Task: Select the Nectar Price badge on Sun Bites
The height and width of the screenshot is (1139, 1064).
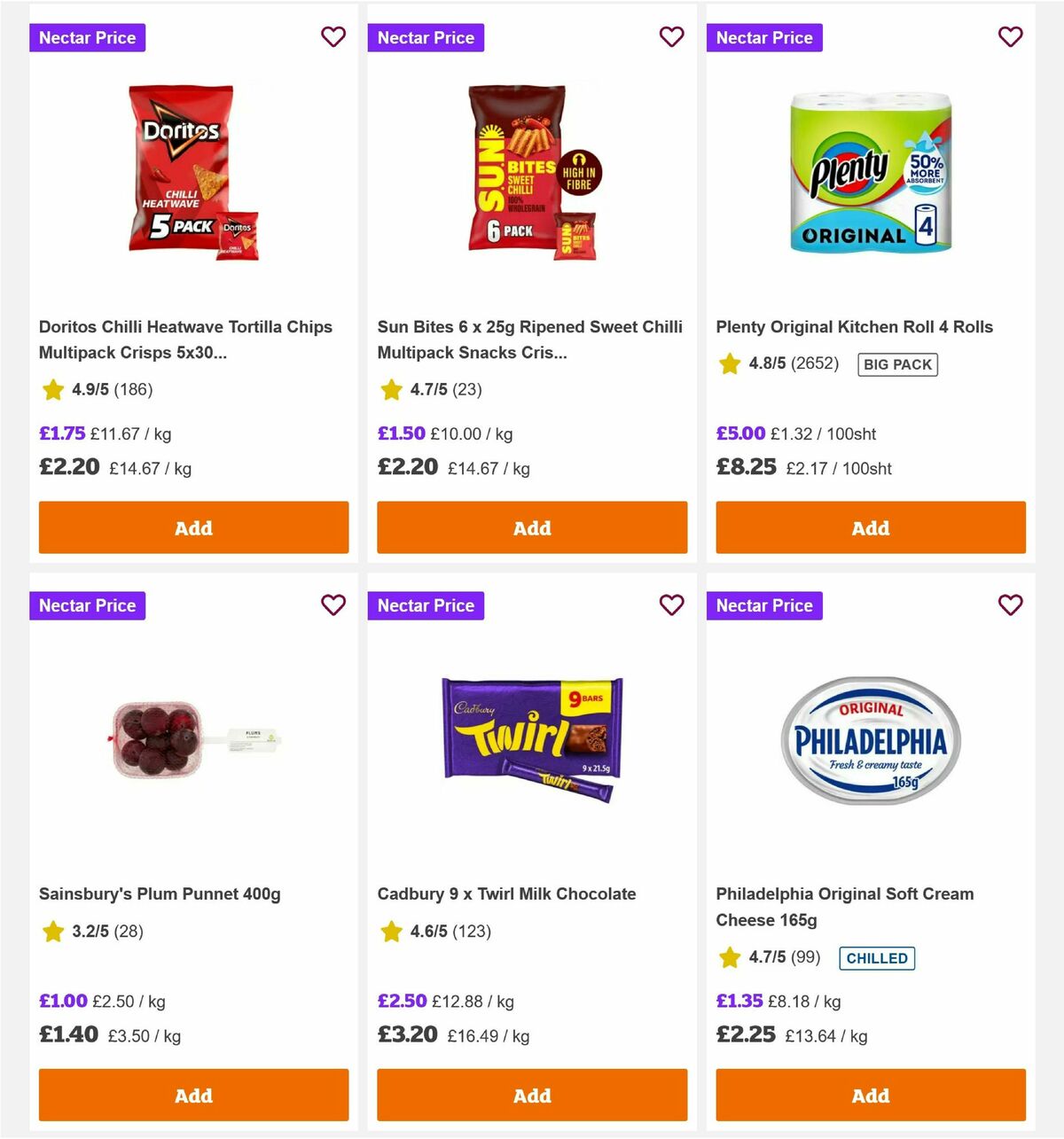Action: (x=426, y=37)
